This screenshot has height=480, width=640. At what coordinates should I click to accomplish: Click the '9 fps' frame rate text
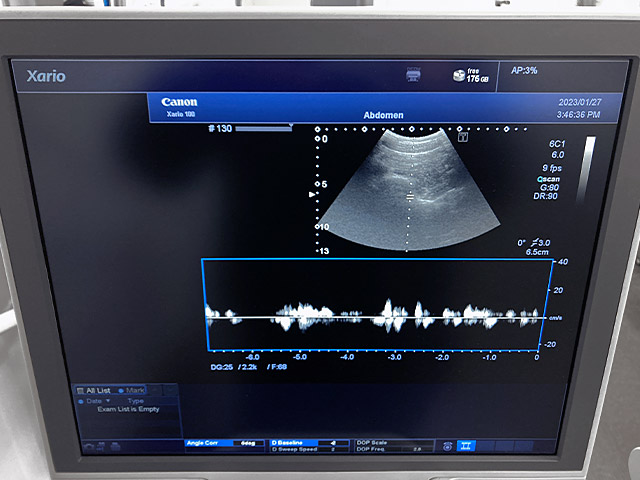coord(552,168)
